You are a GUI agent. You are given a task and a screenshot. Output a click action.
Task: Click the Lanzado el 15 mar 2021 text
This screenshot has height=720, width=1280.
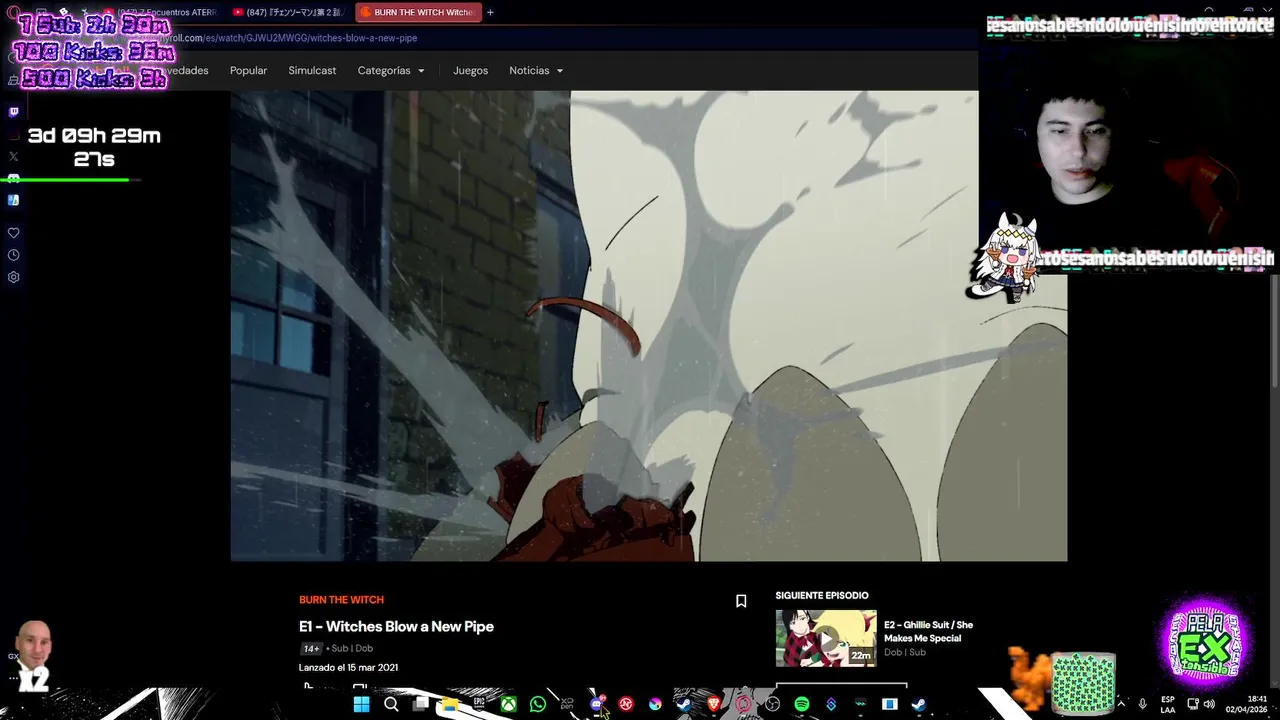348,667
